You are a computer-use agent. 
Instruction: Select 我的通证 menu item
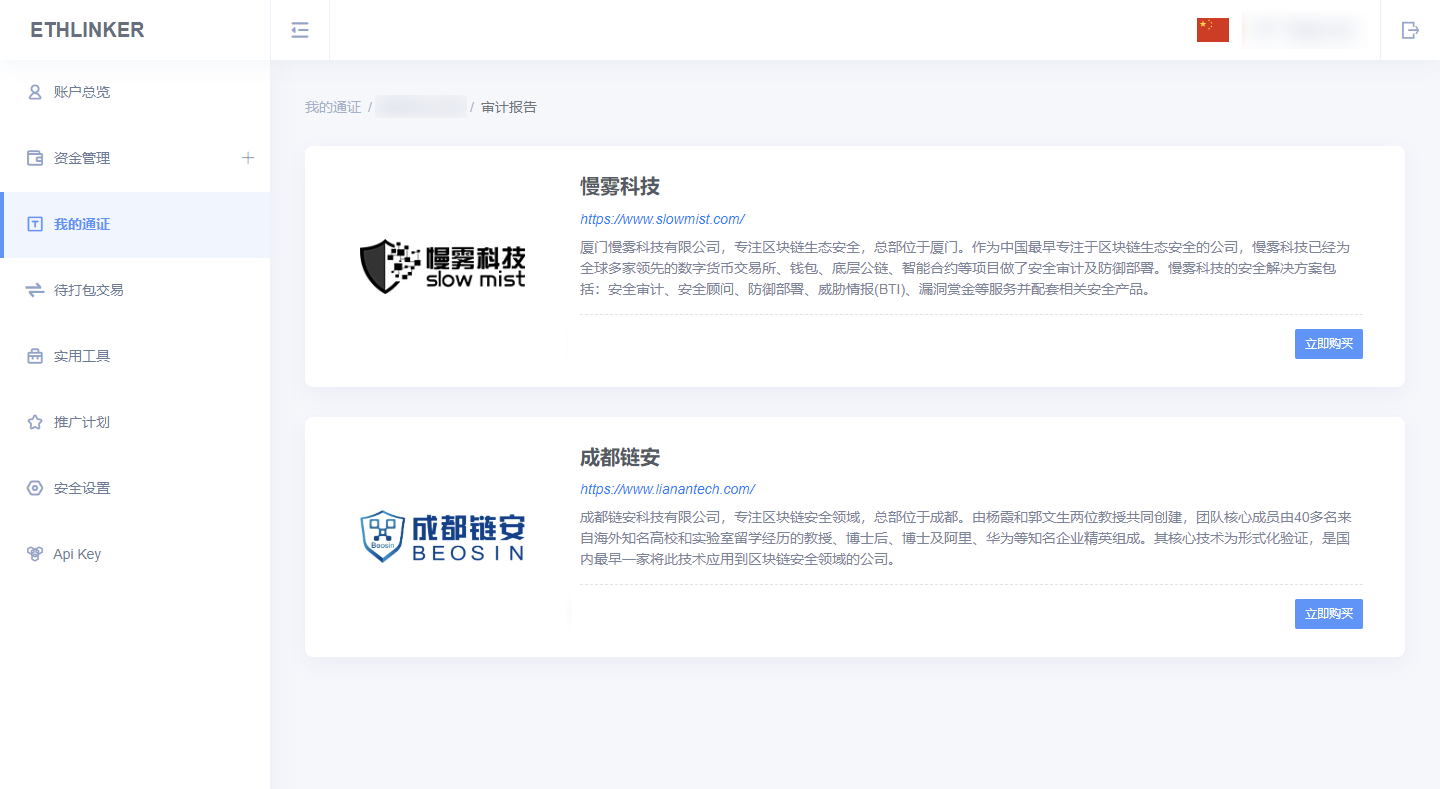135,224
